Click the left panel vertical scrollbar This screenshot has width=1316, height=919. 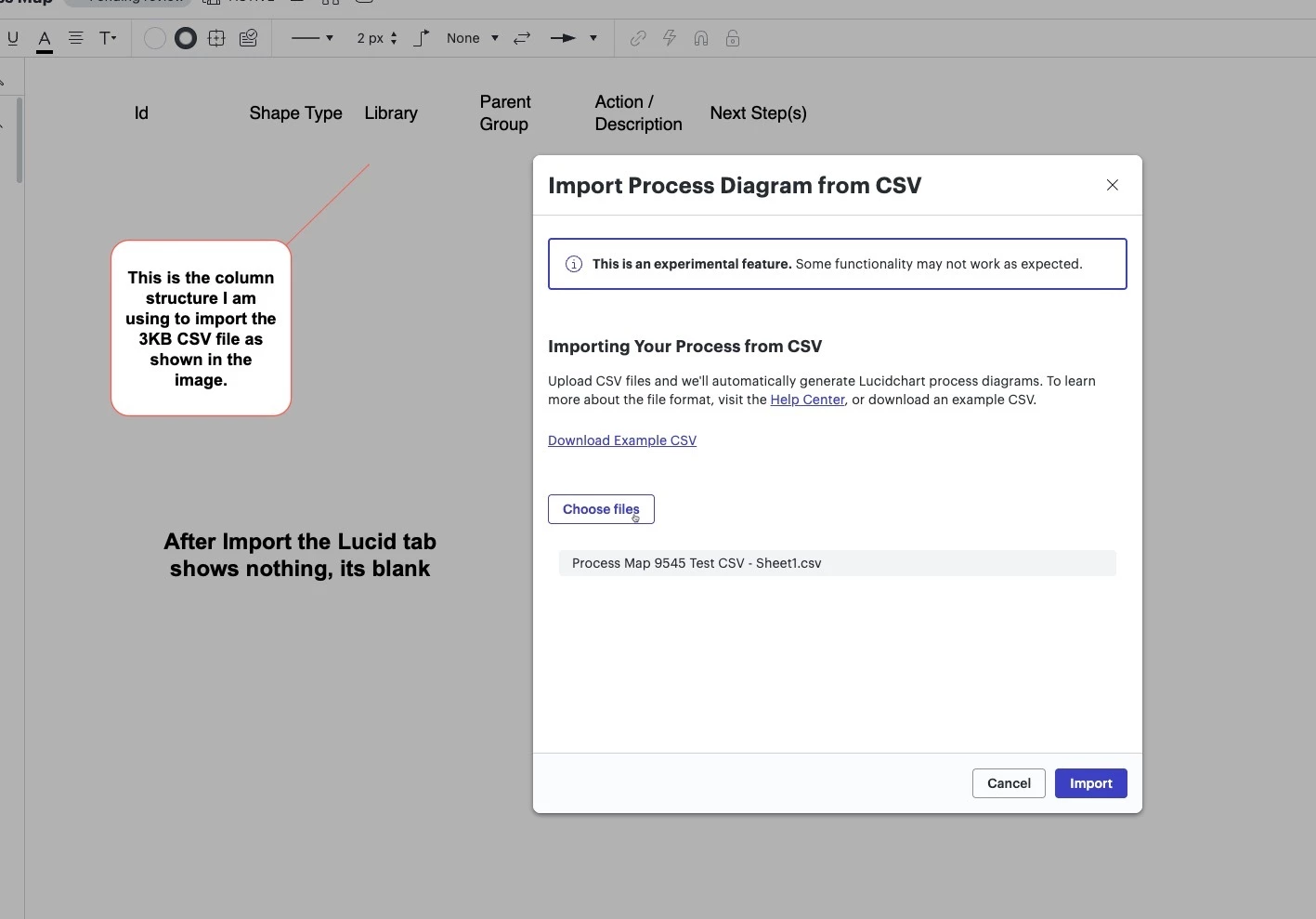coord(19,139)
